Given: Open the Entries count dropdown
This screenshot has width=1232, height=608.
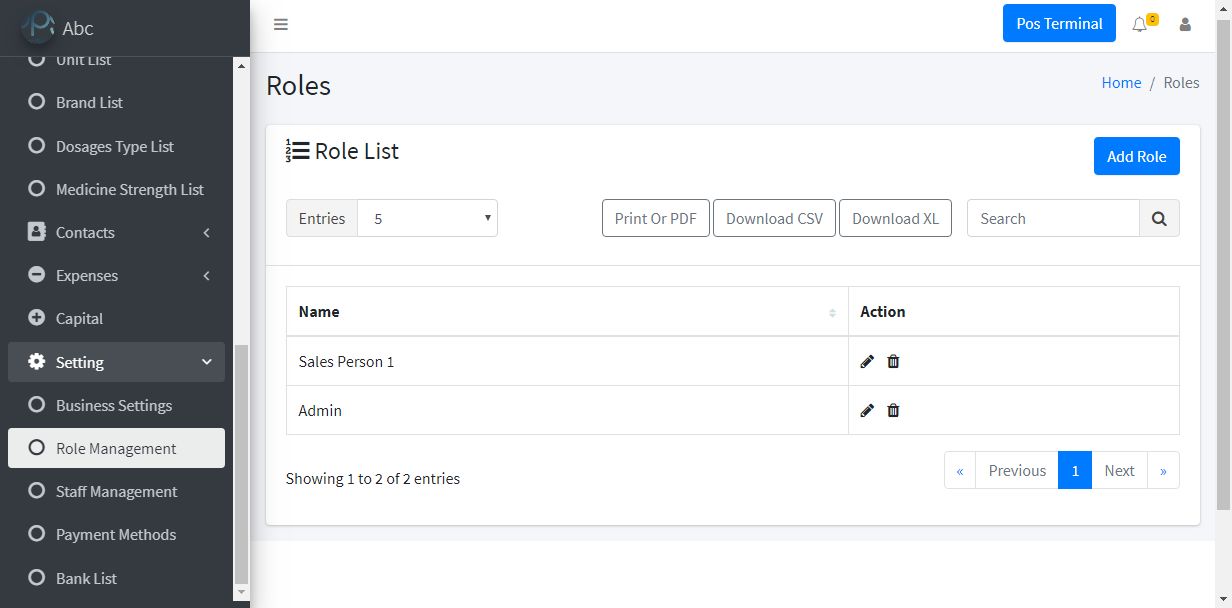Looking at the screenshot, I should click(427, 219).
